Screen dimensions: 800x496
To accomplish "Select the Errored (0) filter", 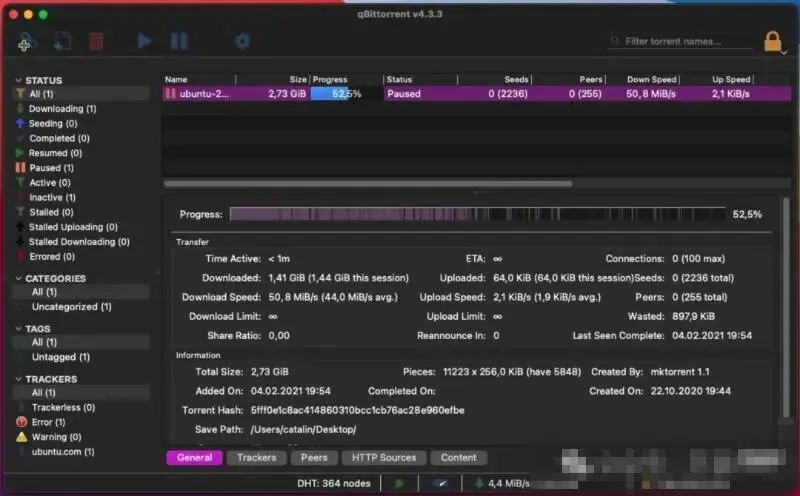I will (x=82, y=257).
